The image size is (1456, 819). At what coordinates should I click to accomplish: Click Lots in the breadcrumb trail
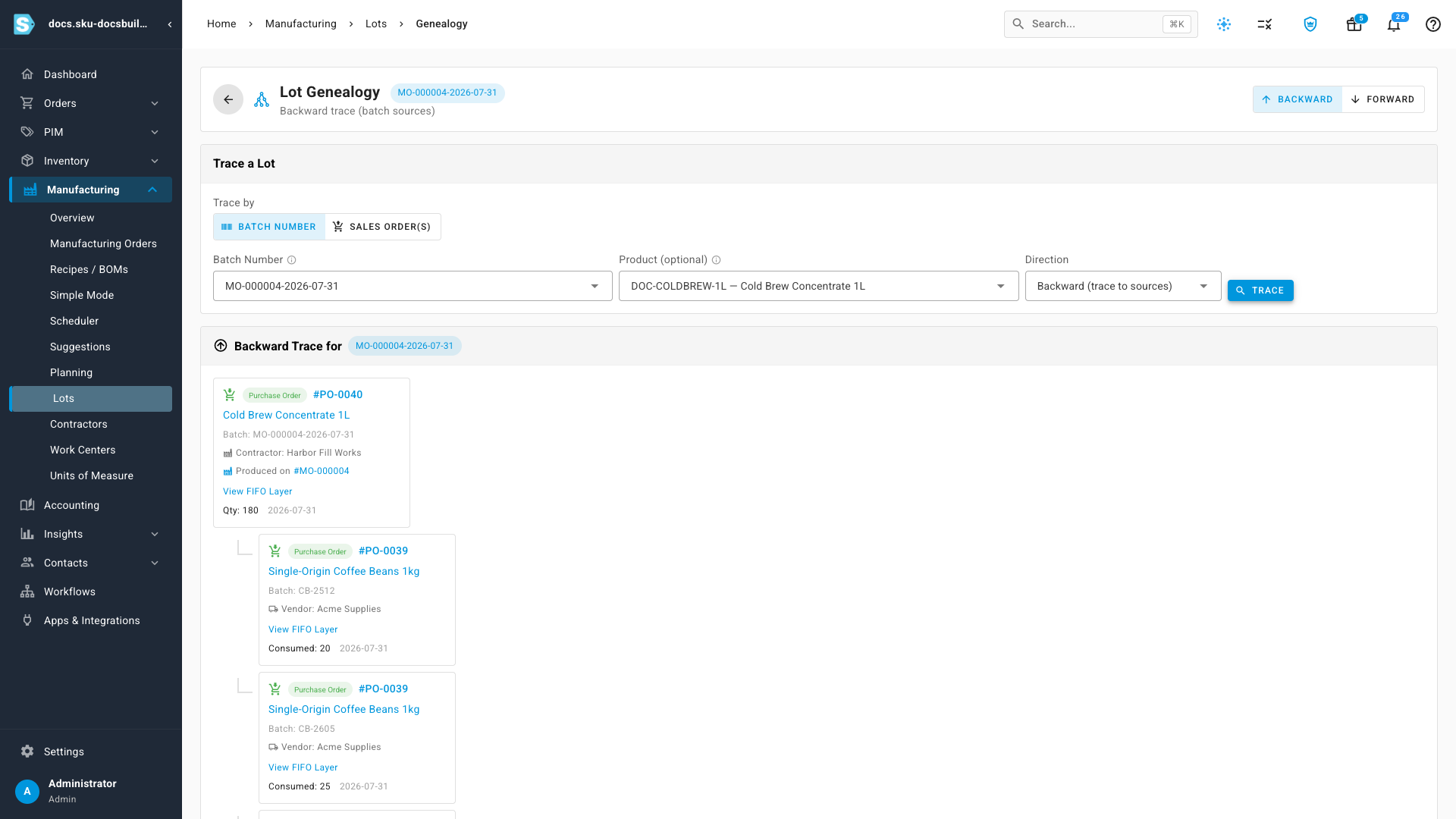point(376,24)
